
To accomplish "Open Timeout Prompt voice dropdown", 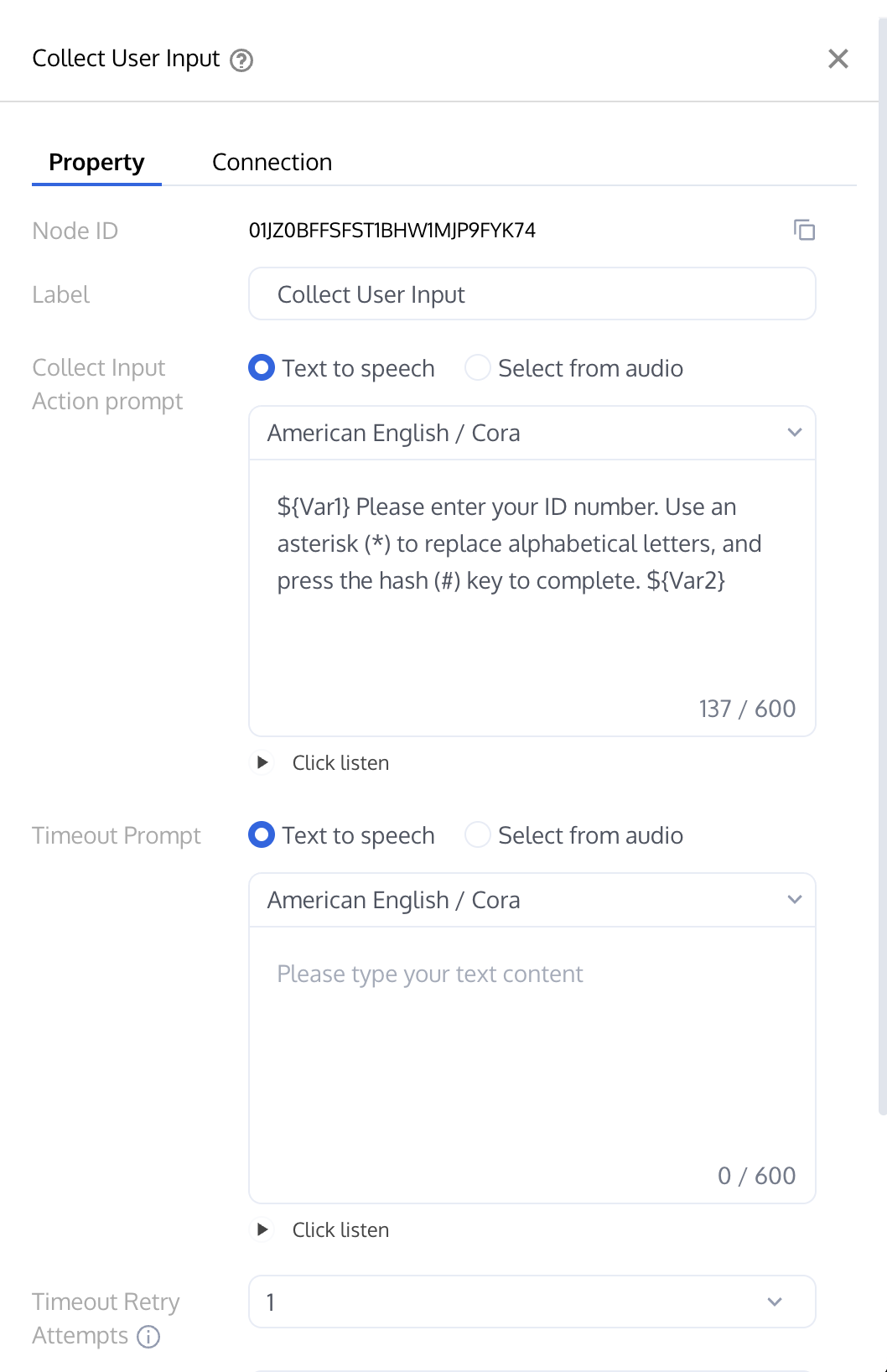I will click(532, 900).
